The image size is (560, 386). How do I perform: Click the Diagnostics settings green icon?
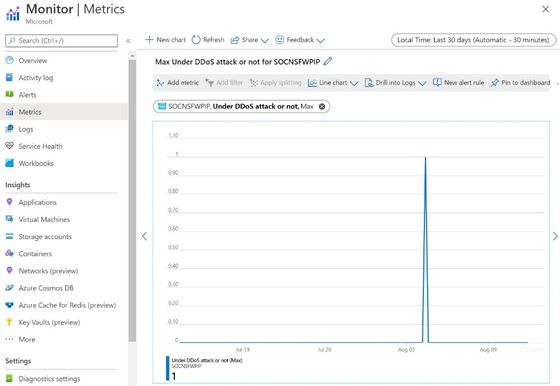pyautogui.click(x=10, y=378)
